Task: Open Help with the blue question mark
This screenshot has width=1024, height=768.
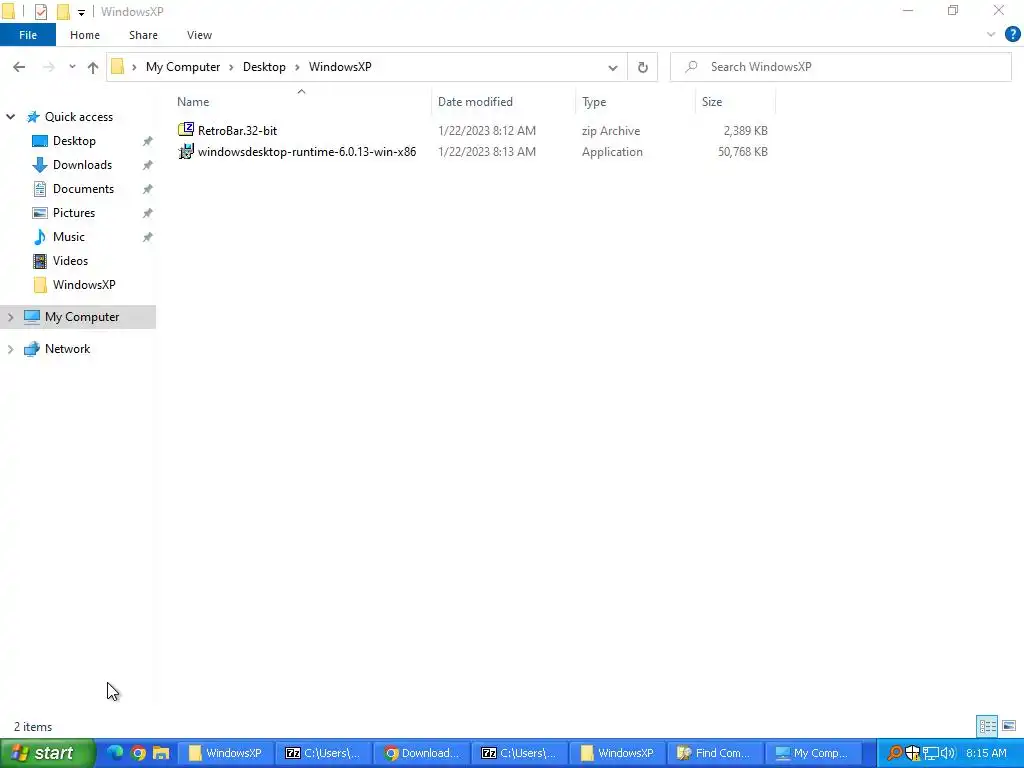Action: 1012,35
